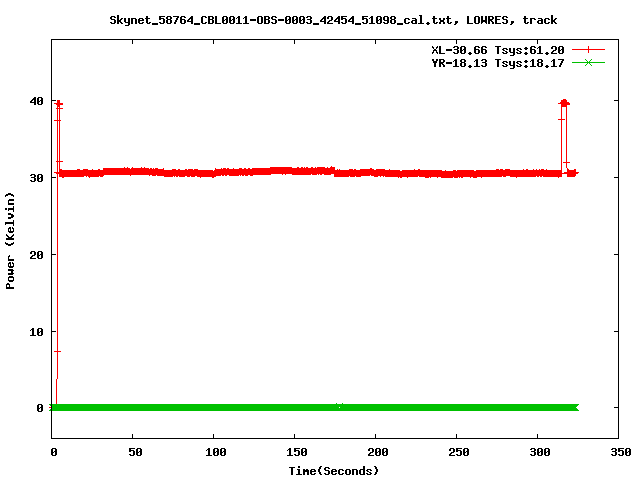Click the x-axis tick label 50
640x480 pixels.
coord(135,452)
